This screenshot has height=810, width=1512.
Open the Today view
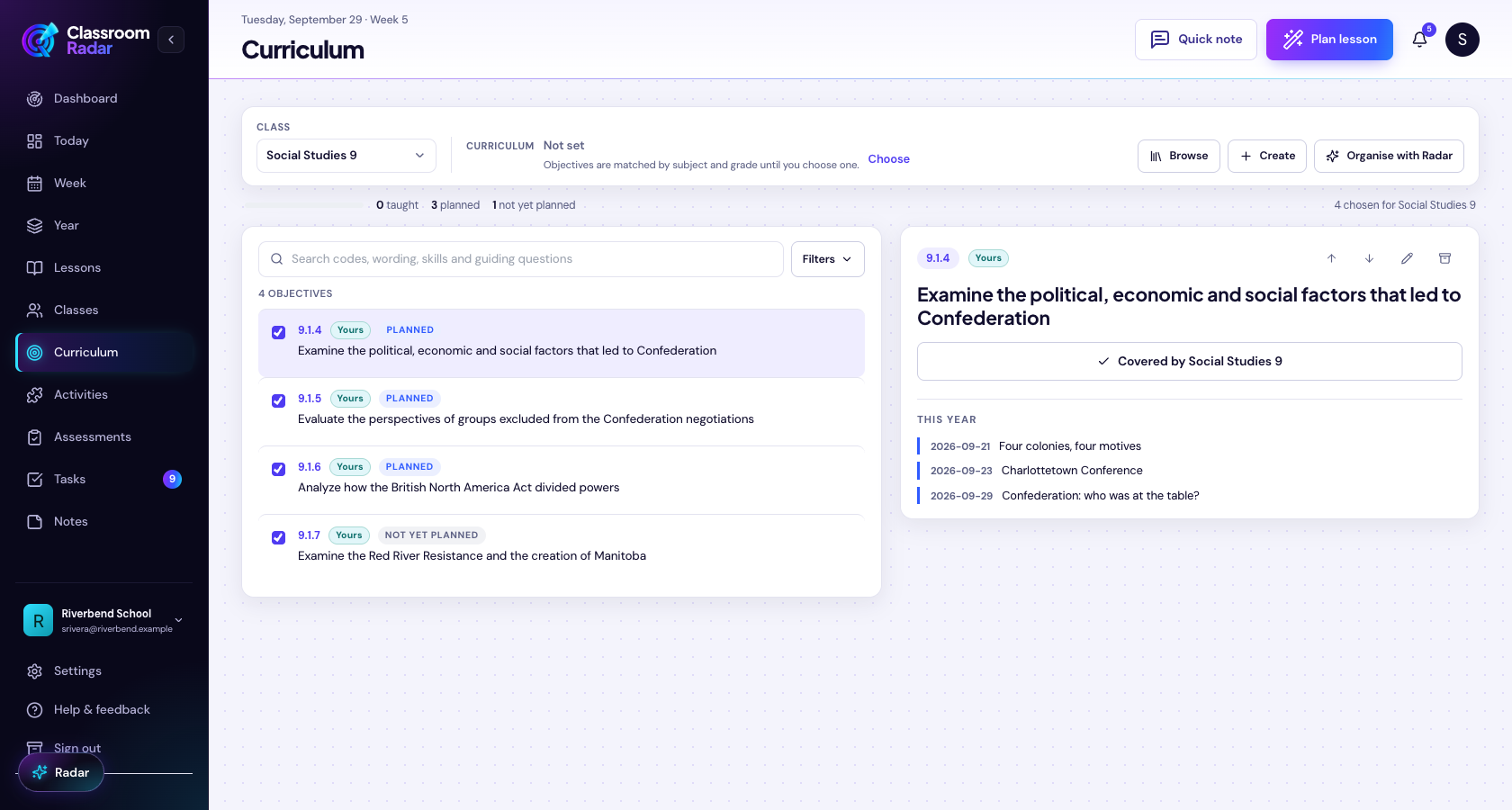[x=104, y=141]
